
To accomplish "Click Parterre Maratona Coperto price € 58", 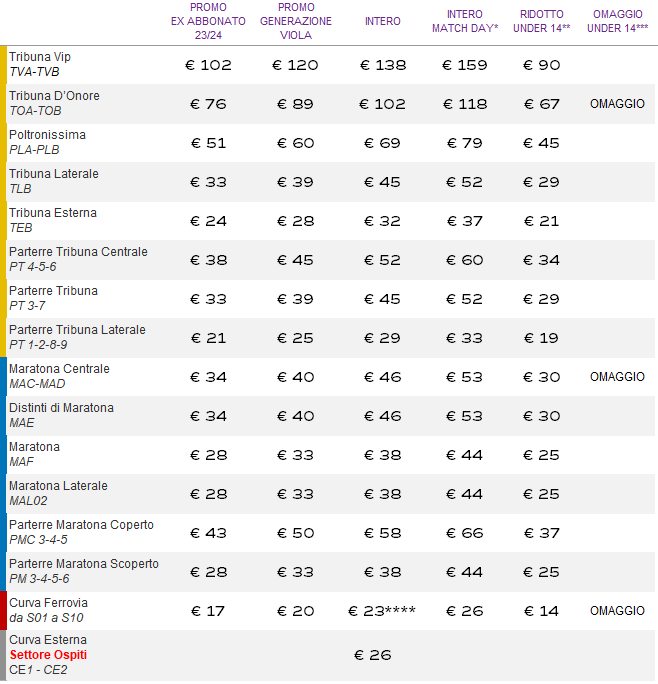I will tap(383, 533).
